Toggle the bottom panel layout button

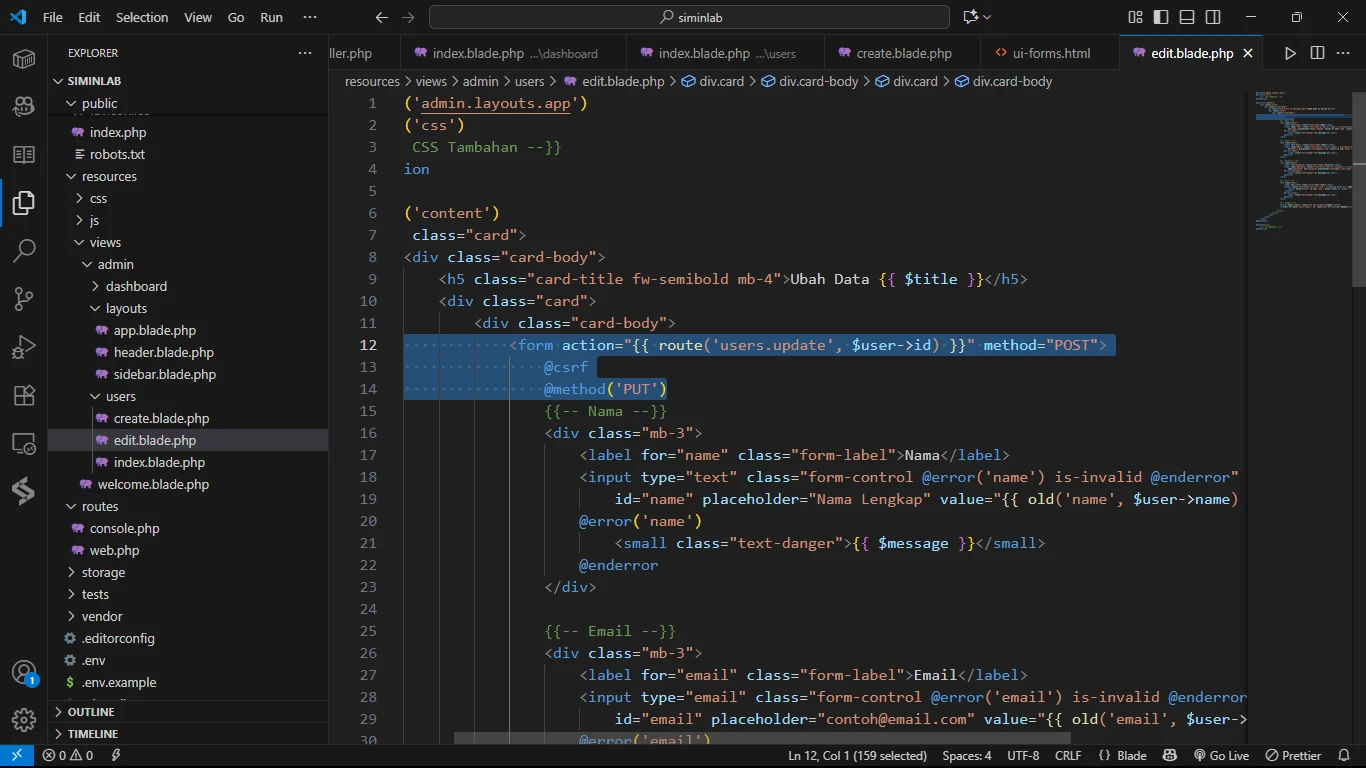tap(1187, 17)
